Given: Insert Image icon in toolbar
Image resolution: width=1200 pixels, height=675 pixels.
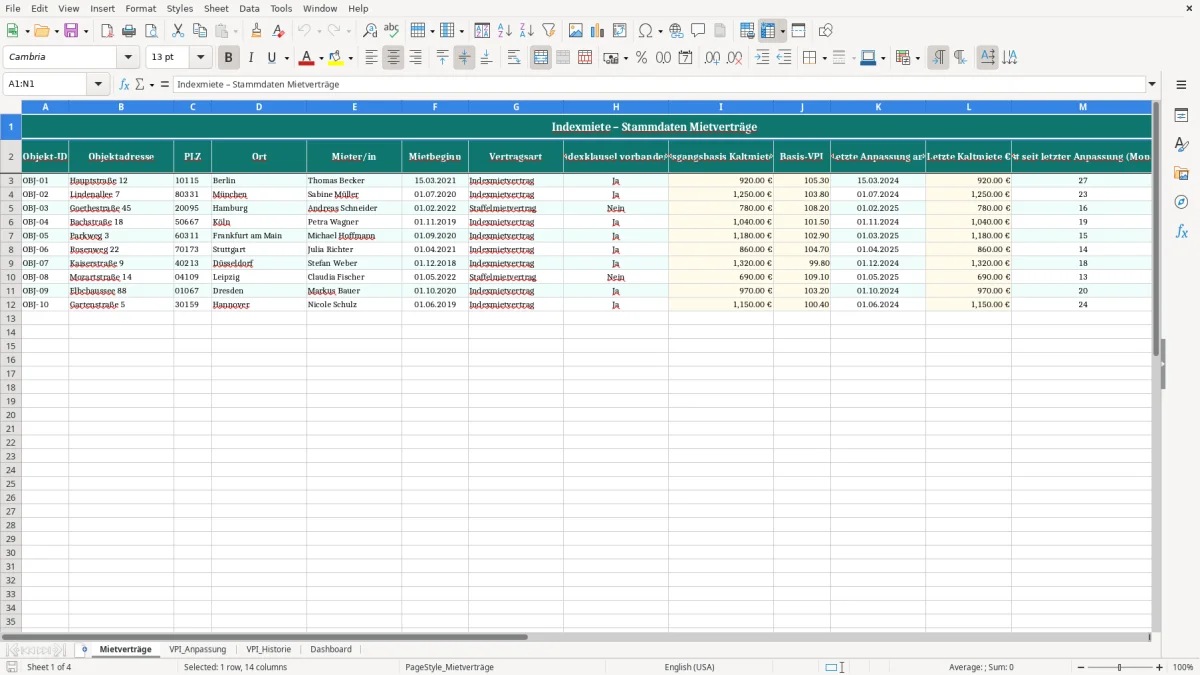Looking at the screenshot, I should pyautogui.click(x=575, y=31).
